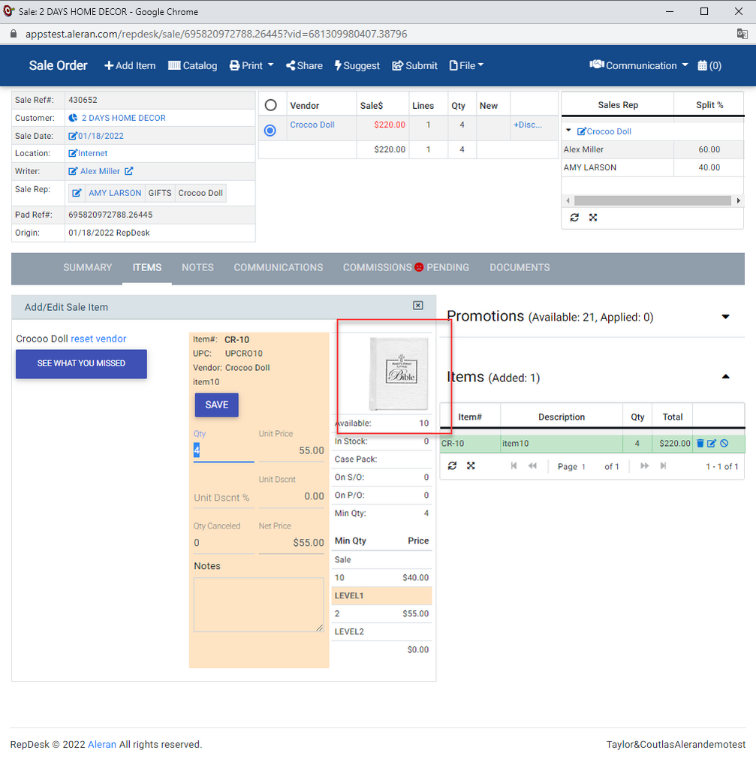
Task: Click the Qty input field
Action: 224,450
